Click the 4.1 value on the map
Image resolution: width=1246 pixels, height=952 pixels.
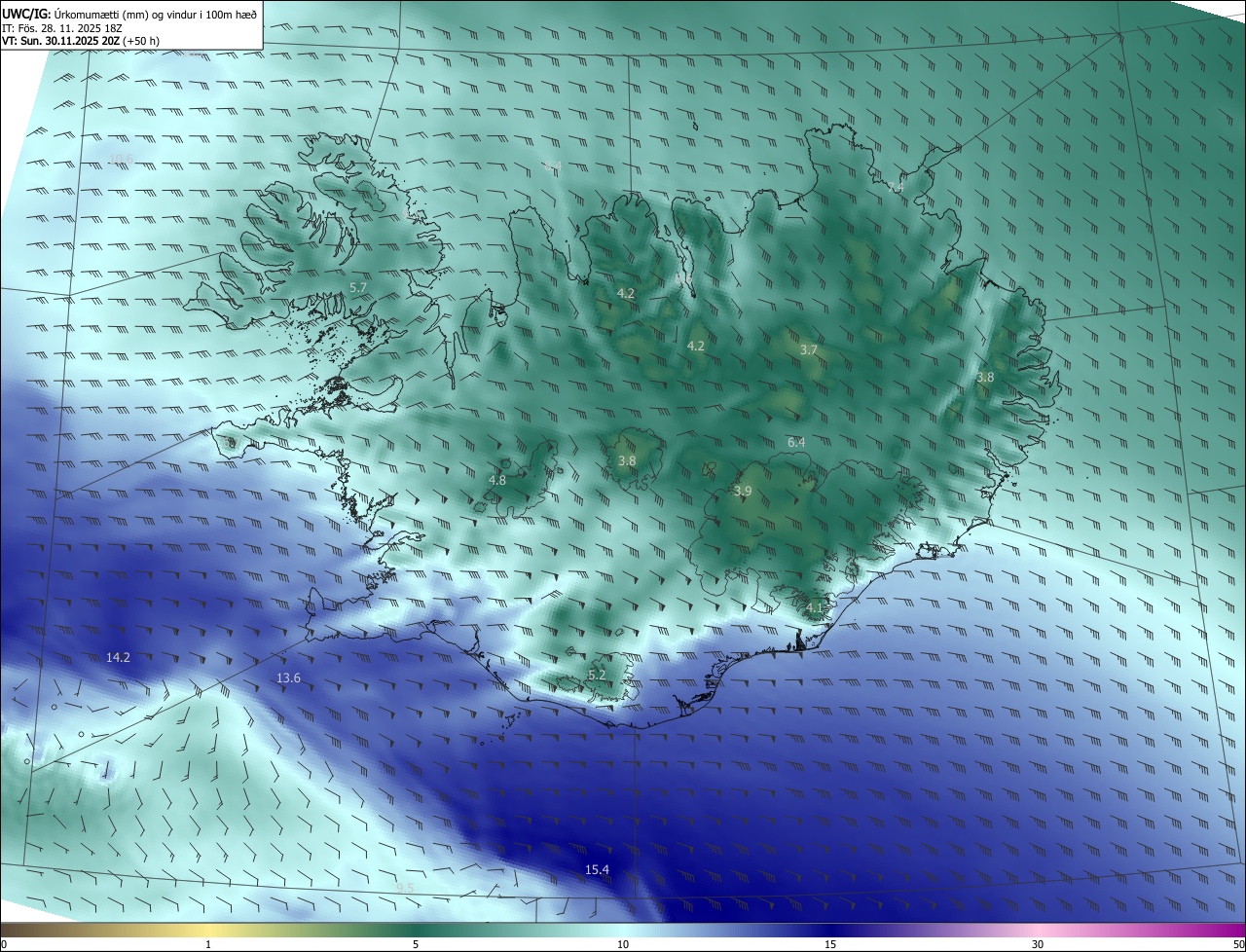point(815,607)
